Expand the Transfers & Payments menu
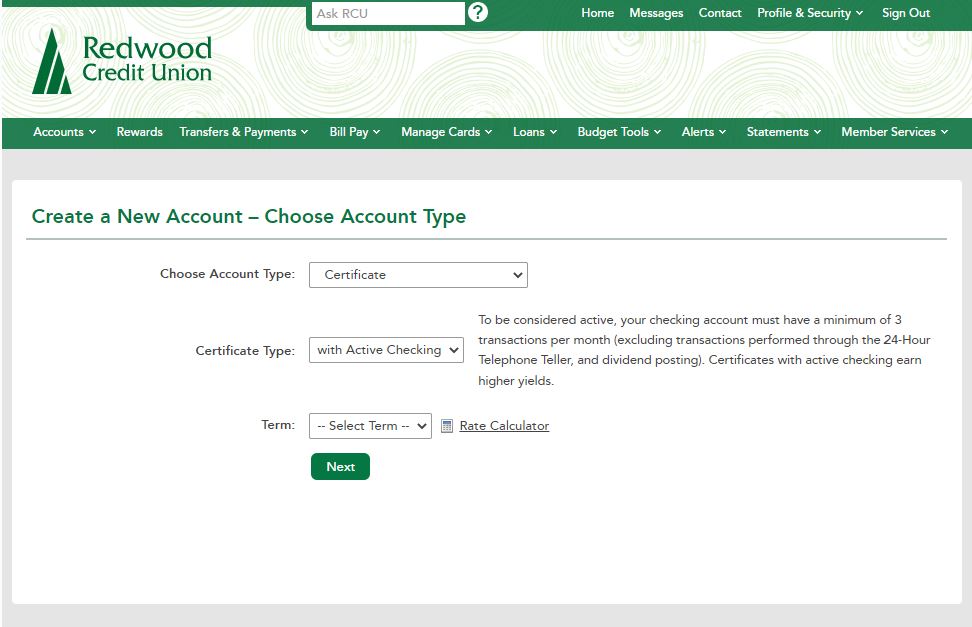 244,132
